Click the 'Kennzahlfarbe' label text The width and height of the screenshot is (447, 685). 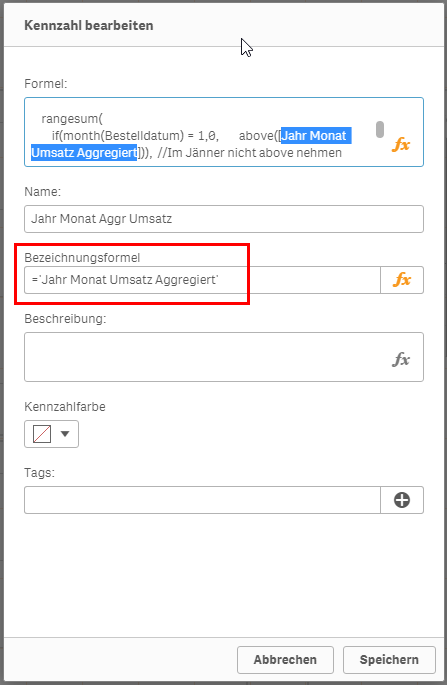[x=65, y=407]
